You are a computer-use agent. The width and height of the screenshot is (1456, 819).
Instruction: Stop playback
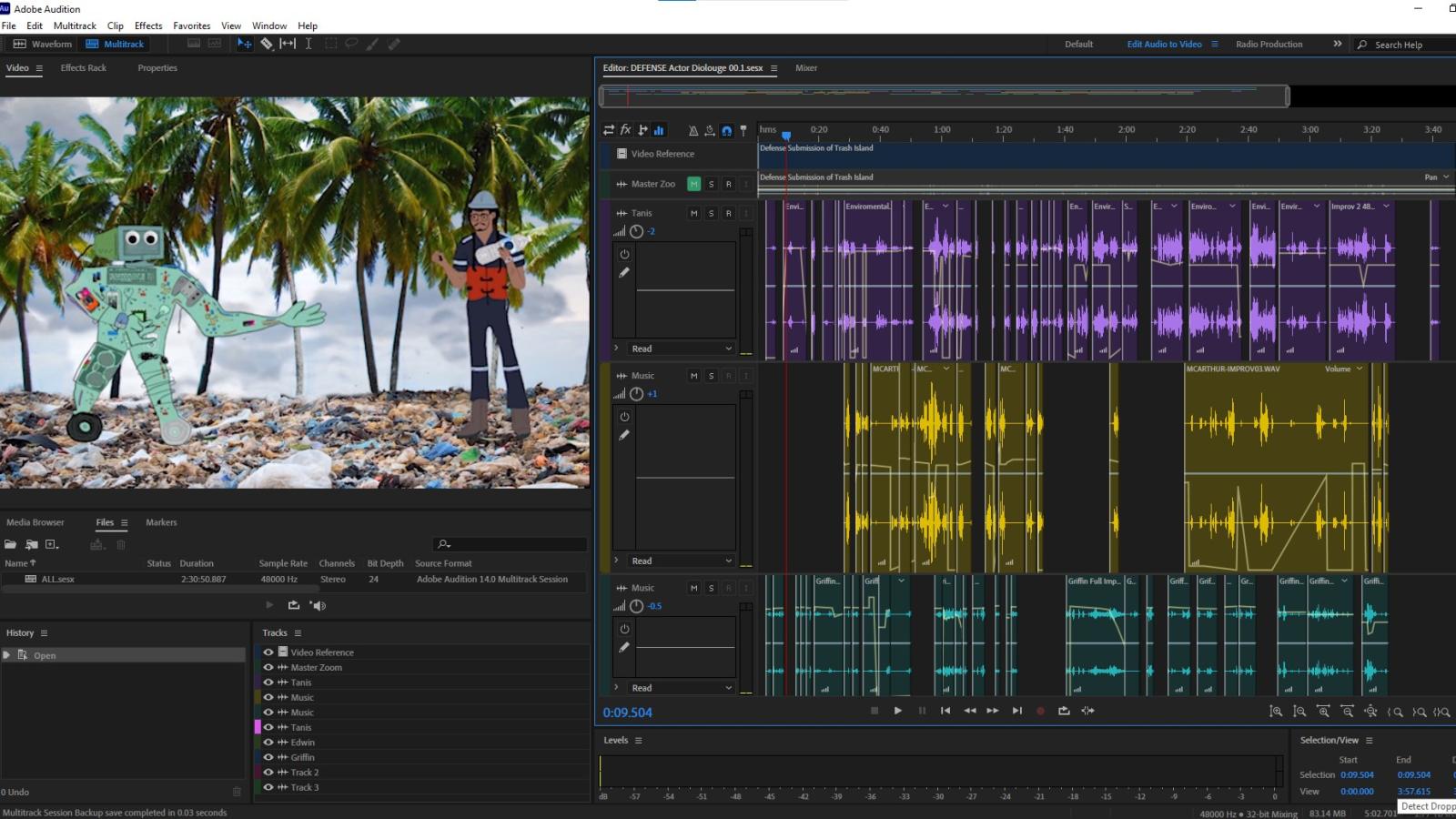pyautogui.click(x=875, y=711)
